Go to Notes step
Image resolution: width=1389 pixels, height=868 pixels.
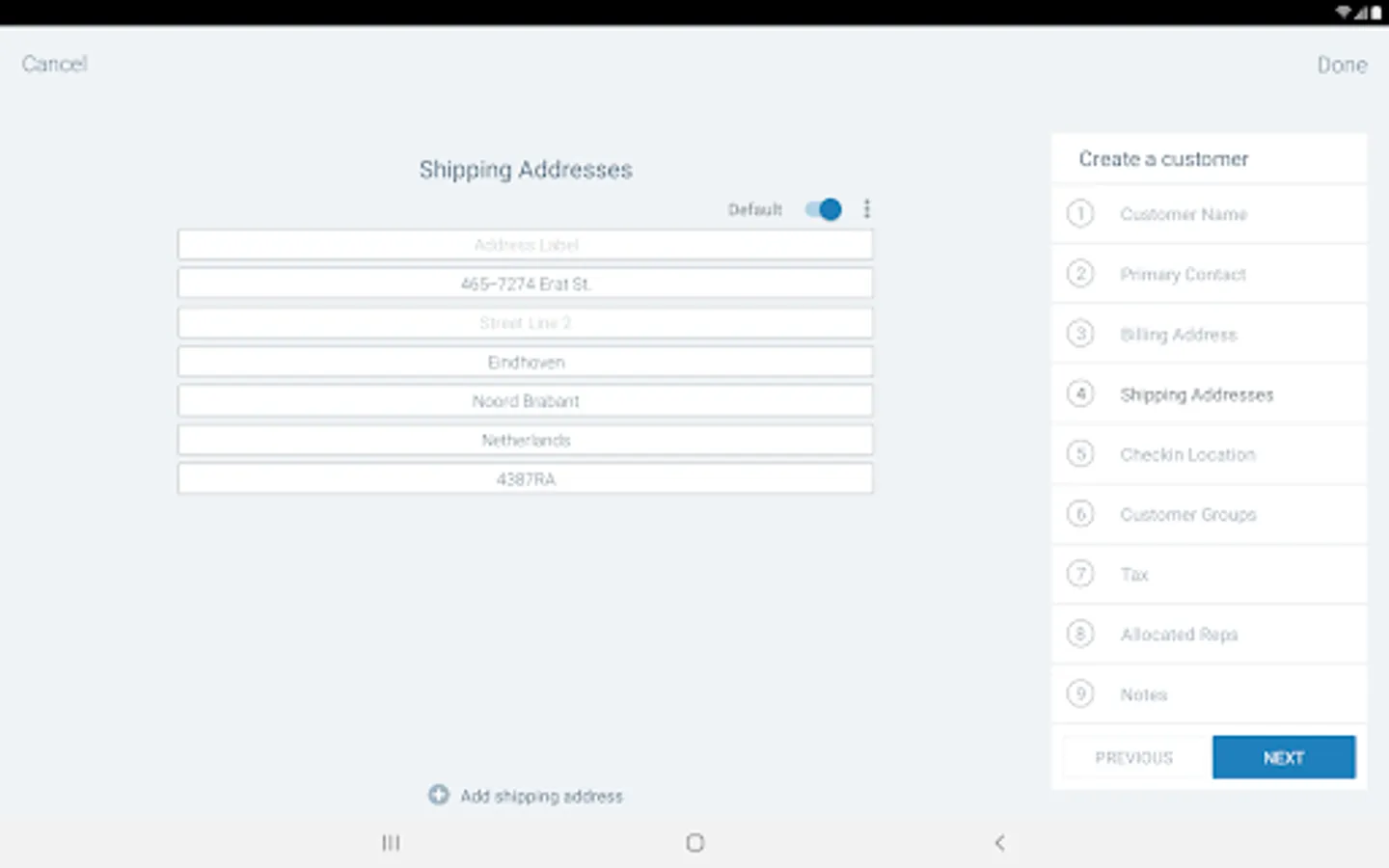(1209, 693)
